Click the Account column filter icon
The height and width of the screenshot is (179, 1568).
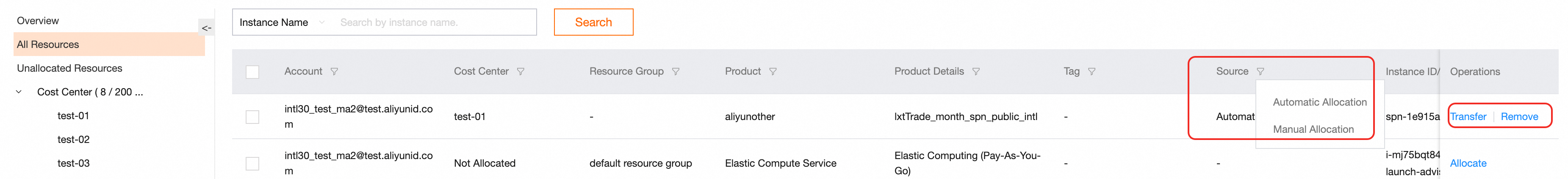click(x=334, y=72)
